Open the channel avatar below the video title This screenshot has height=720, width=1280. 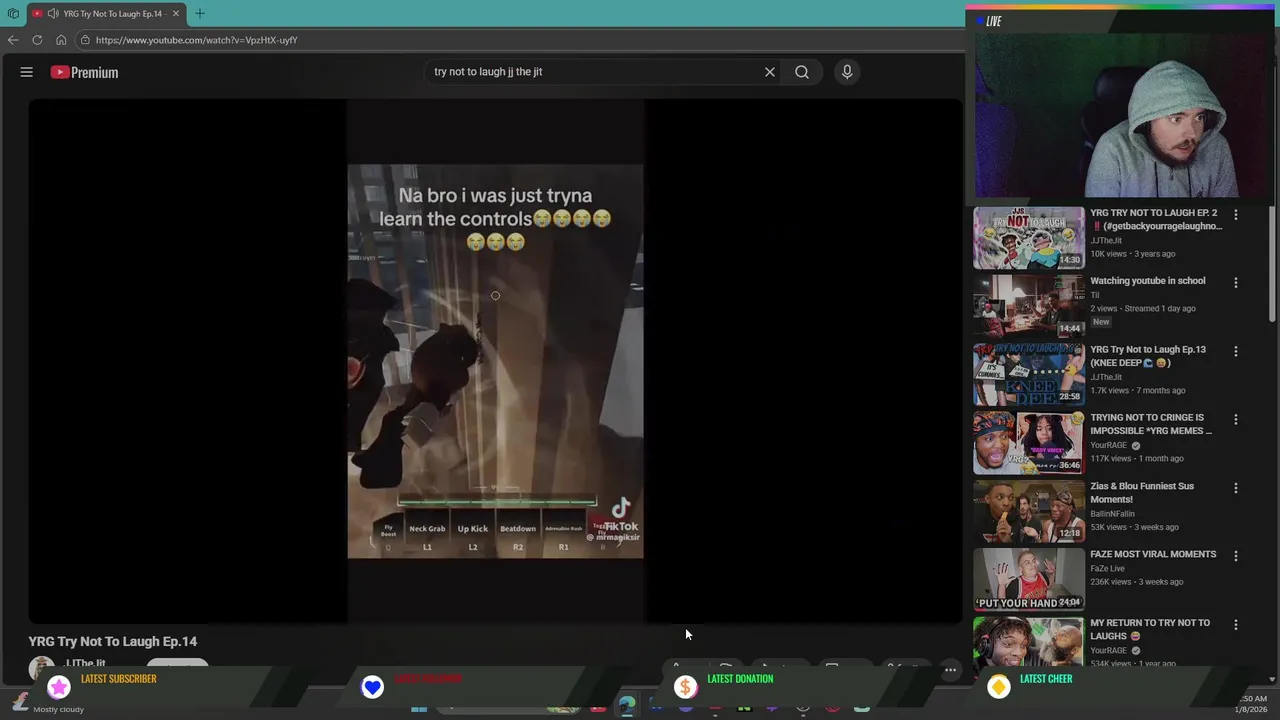tap(42, 667)
